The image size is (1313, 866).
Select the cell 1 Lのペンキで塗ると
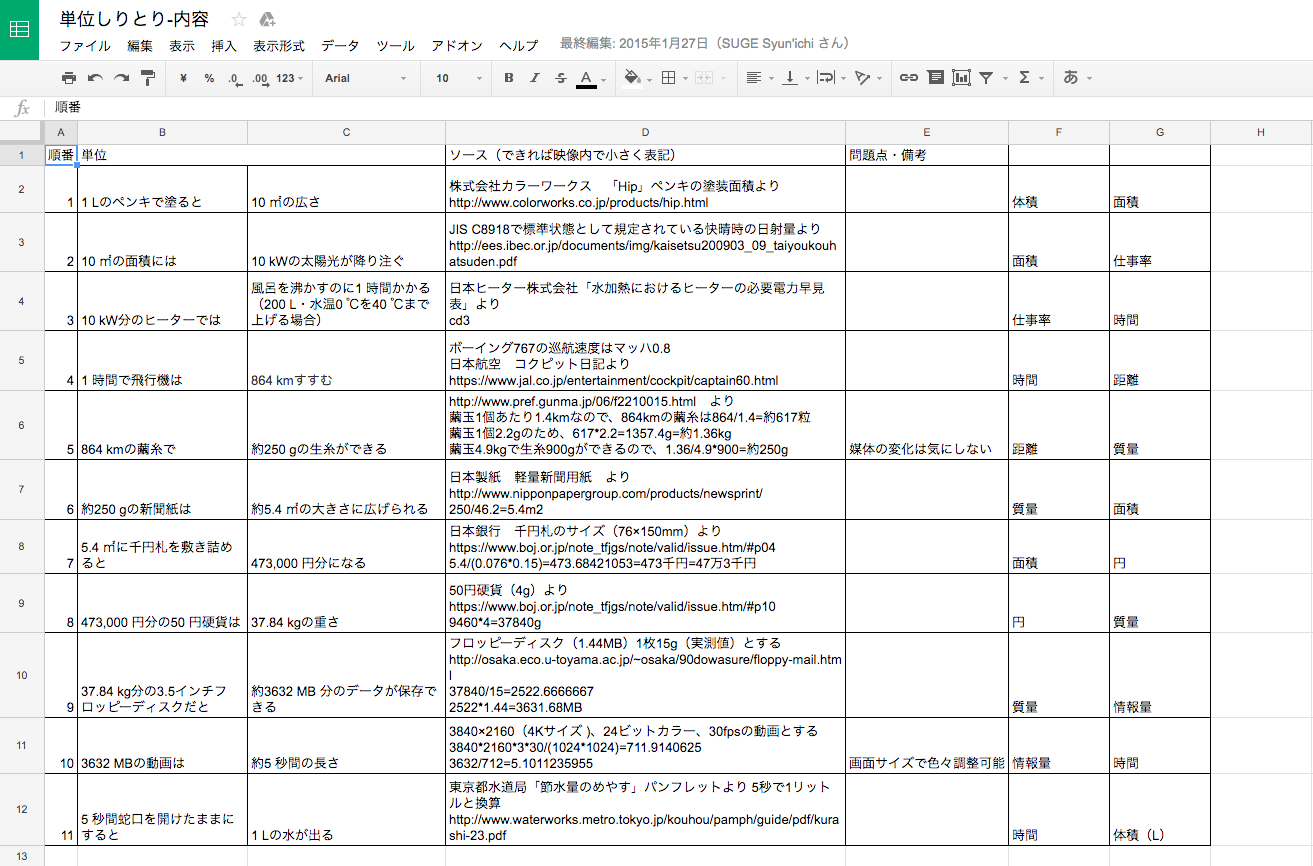click(x=163, y=188)
